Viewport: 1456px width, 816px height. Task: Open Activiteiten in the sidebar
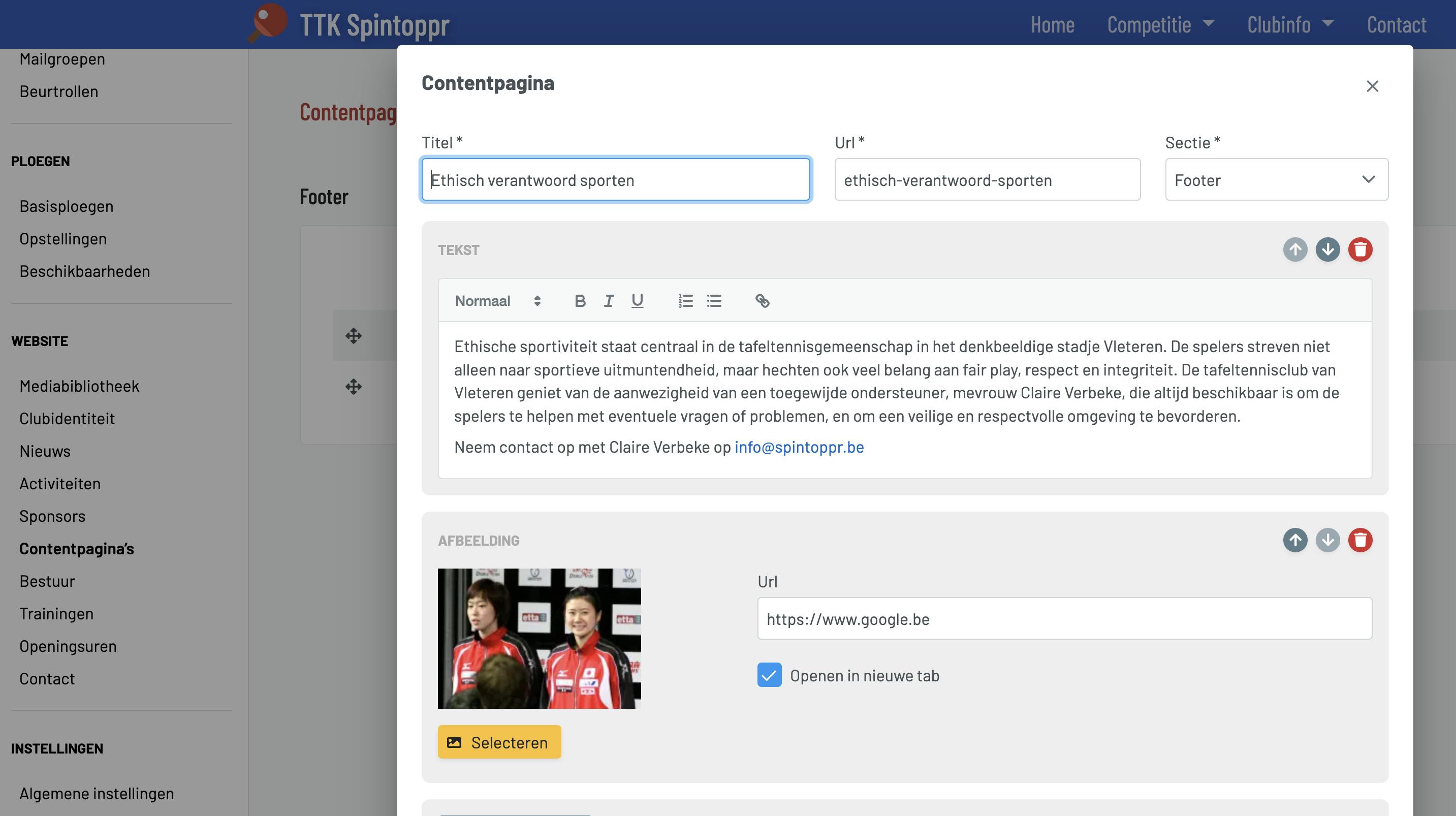point(60,484)
